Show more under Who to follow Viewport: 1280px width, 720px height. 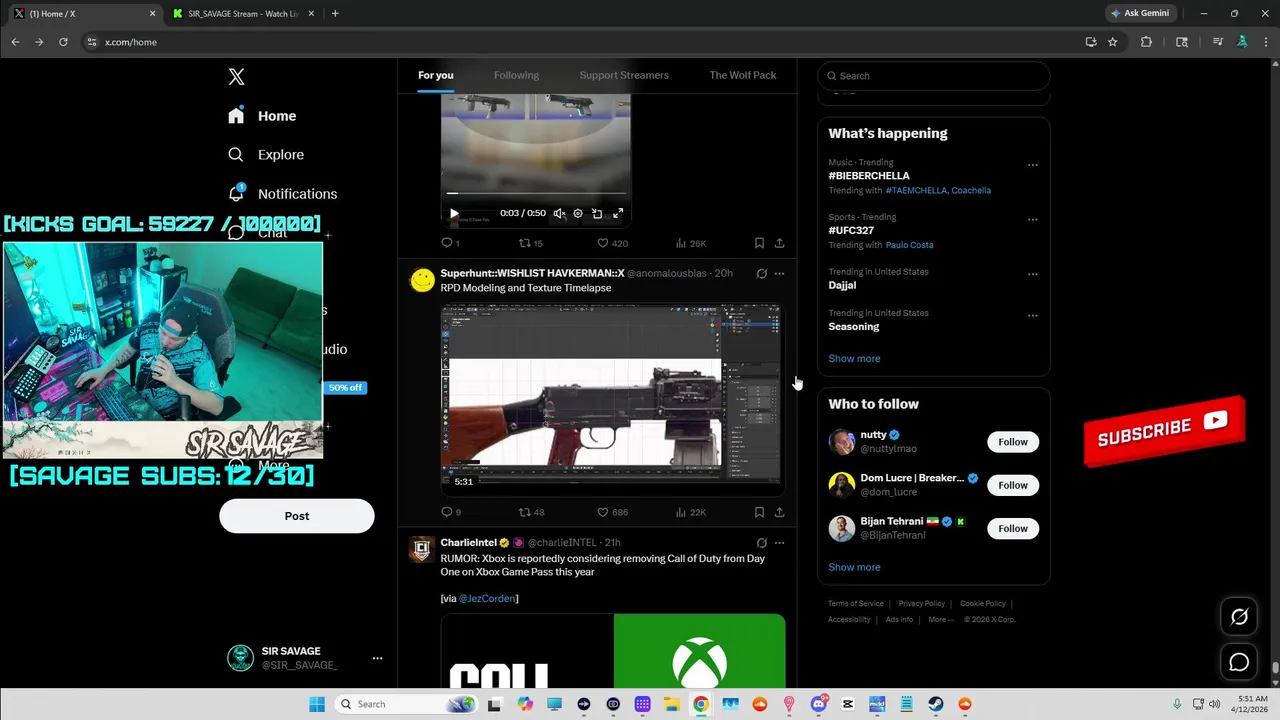(854, 567)
